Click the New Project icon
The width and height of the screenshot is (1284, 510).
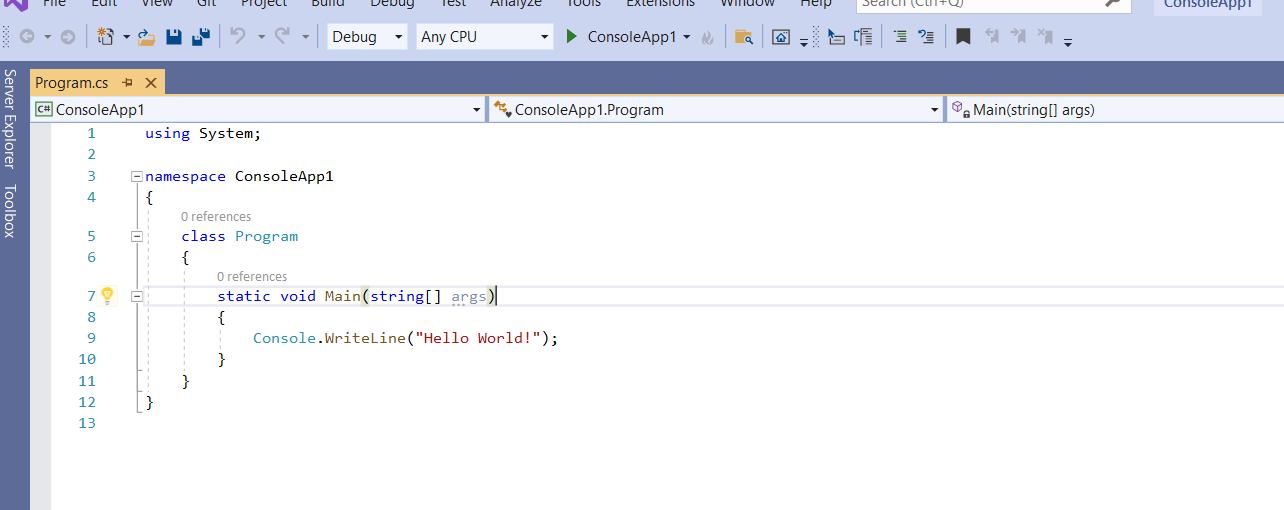106,37
